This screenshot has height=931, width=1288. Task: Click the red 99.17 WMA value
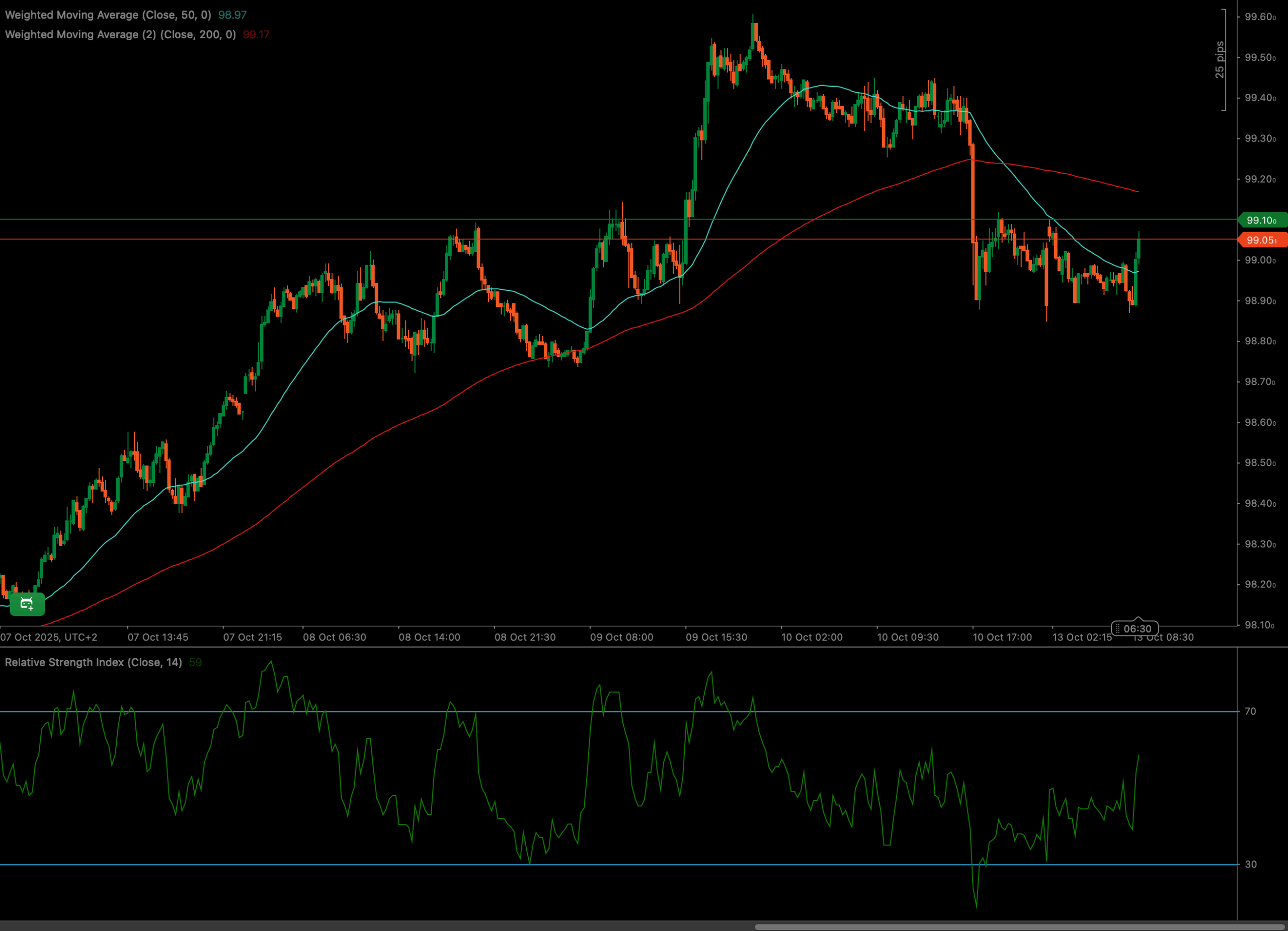[256, 35]
